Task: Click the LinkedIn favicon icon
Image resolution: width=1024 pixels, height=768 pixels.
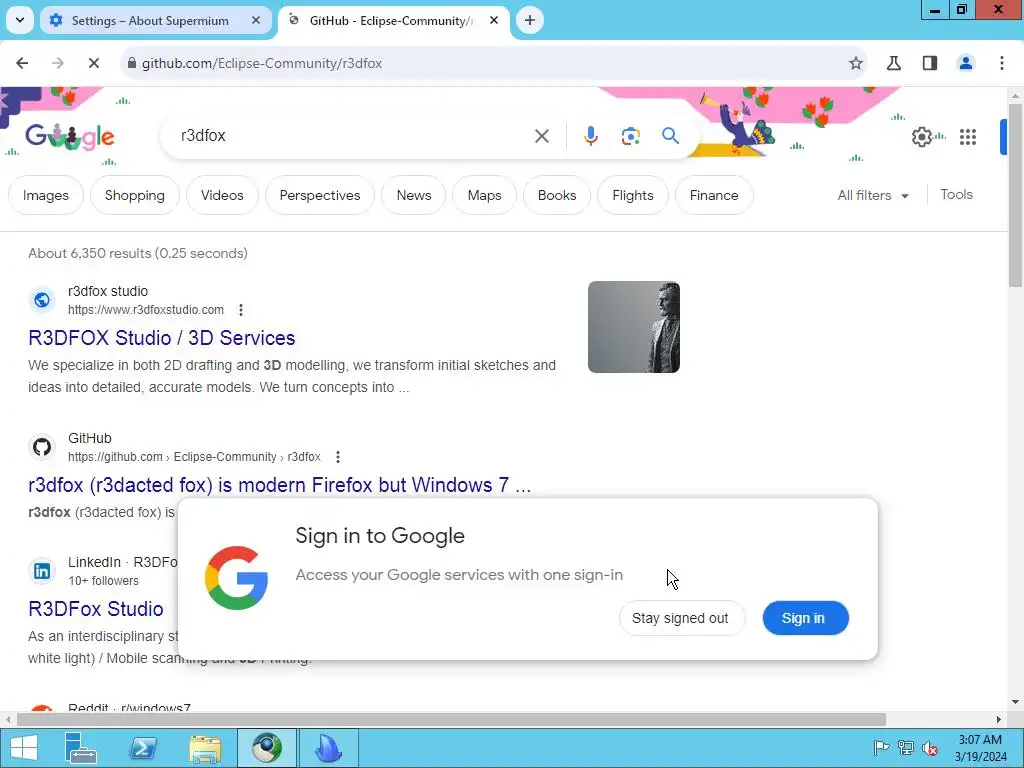Action: [x=42, y=571]
